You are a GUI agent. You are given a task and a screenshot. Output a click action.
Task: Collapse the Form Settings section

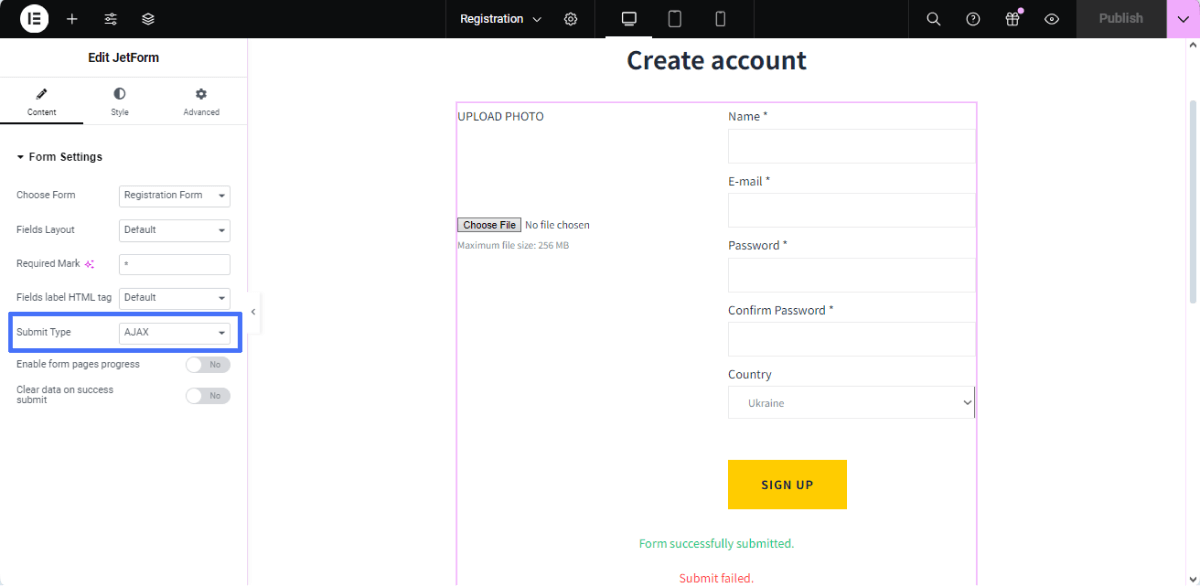[x=59, y=157]
